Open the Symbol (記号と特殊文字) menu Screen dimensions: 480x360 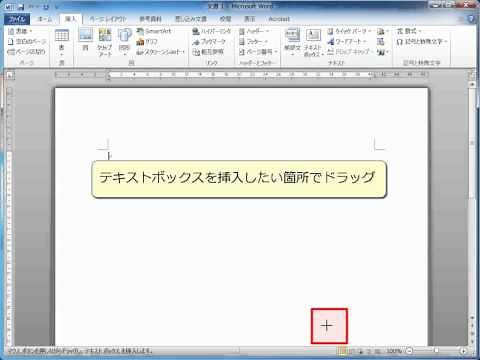click(x=422, y=41)
